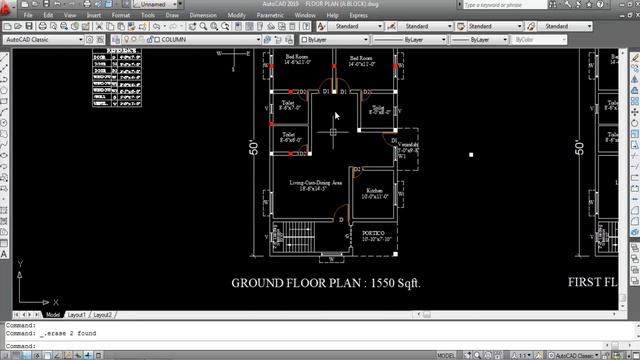
Task: Select the Pan realtime tool
Action: tap(192, 27)
